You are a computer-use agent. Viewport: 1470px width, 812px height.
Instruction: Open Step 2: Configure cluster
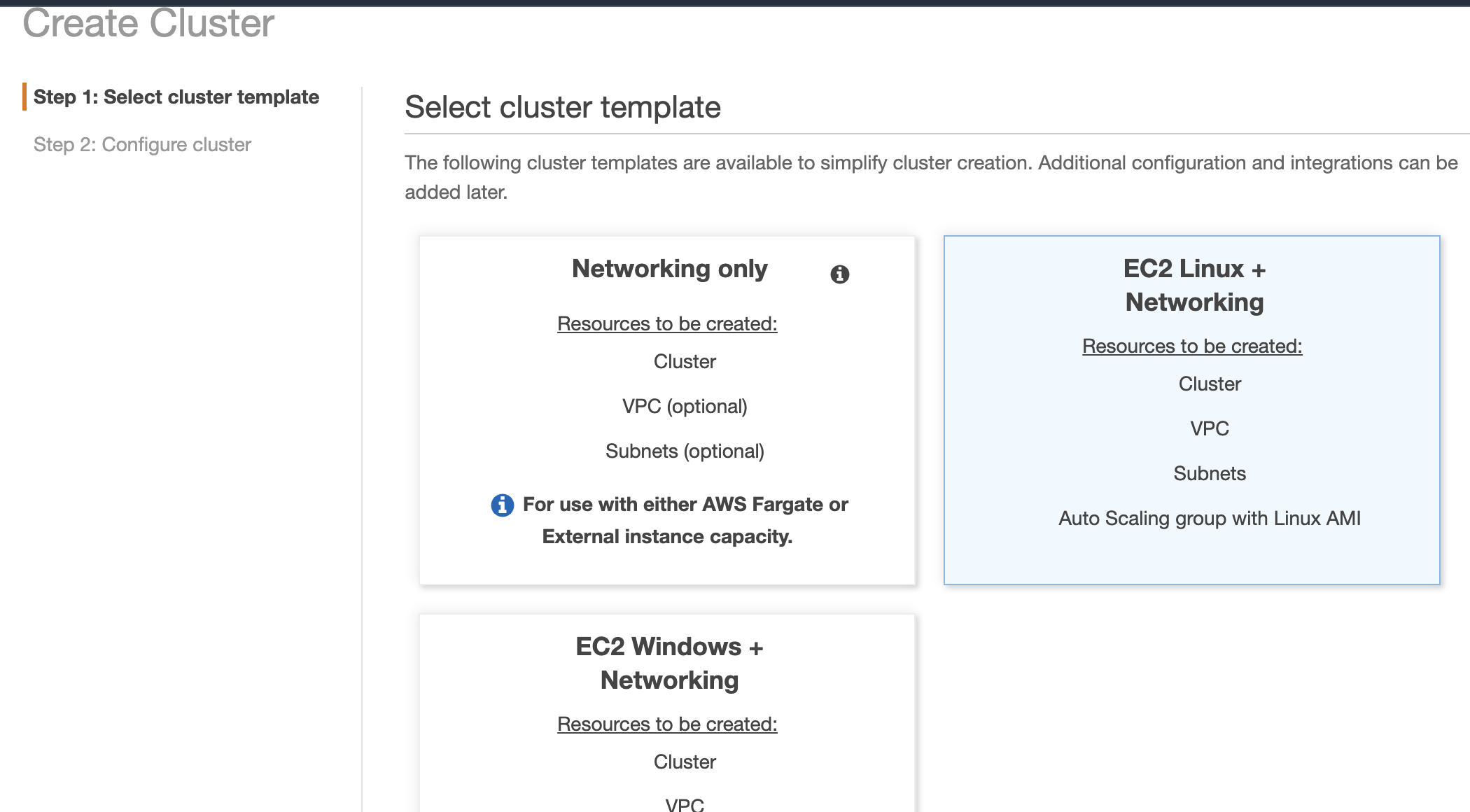coord(142,144)
